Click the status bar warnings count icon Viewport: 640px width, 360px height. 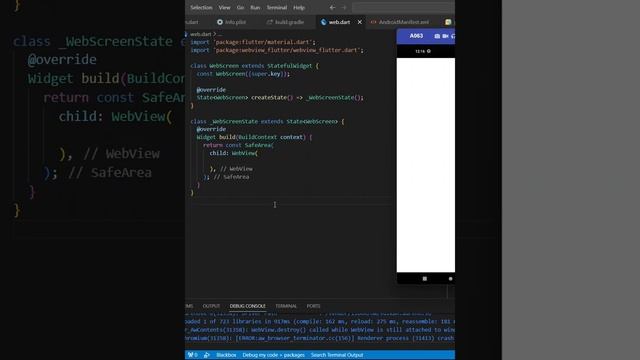pyautogui.click(x=192, y=355)
